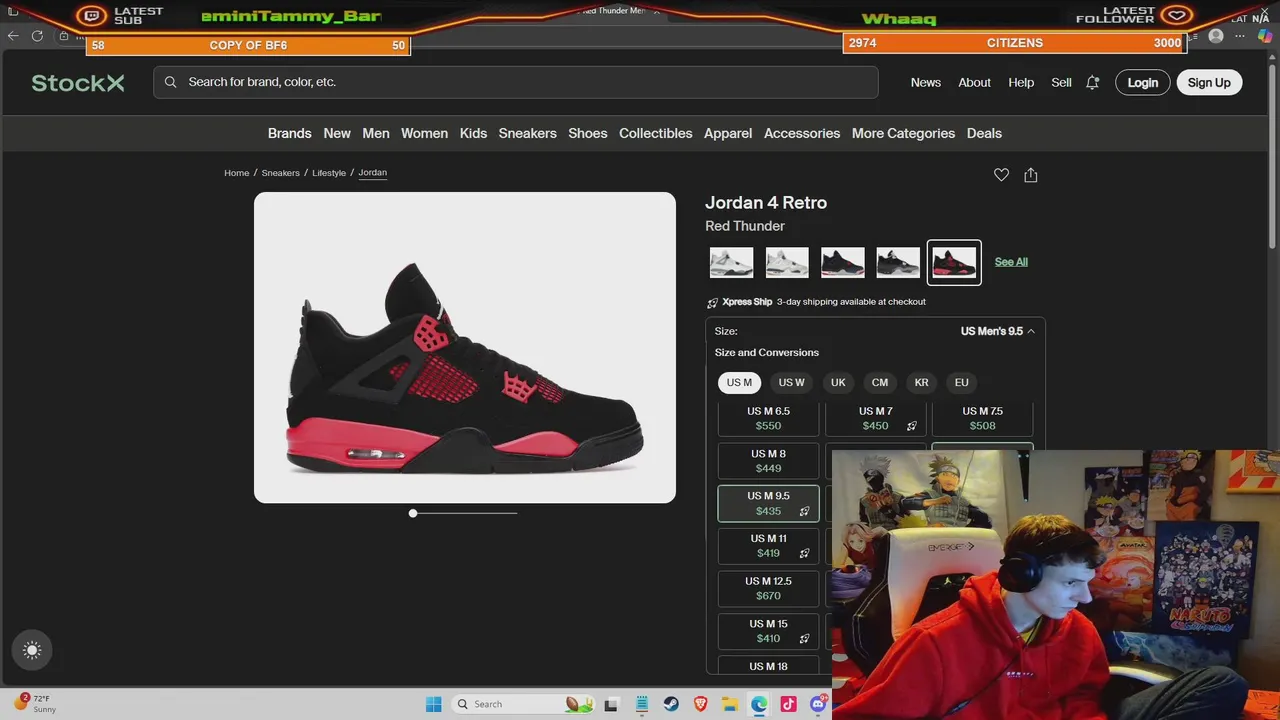Open the Apparel category menu

pos(728,133)
